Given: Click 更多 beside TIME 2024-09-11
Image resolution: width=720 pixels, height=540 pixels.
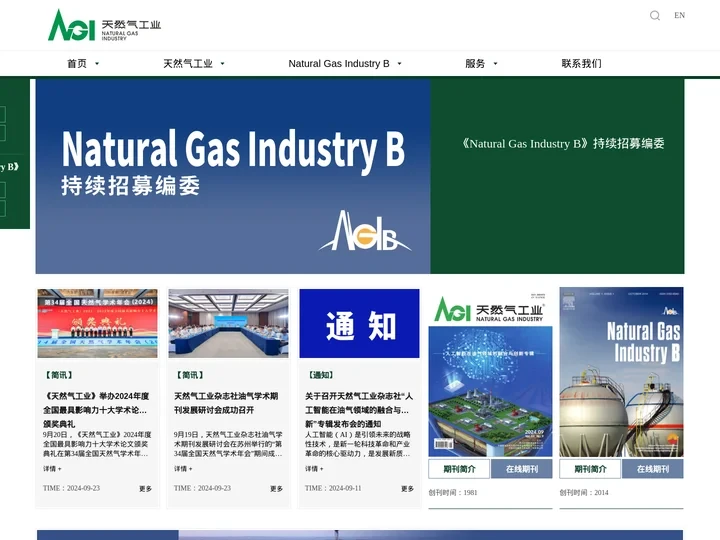Looking at the screenshot, I should click(x=407, y=489).
